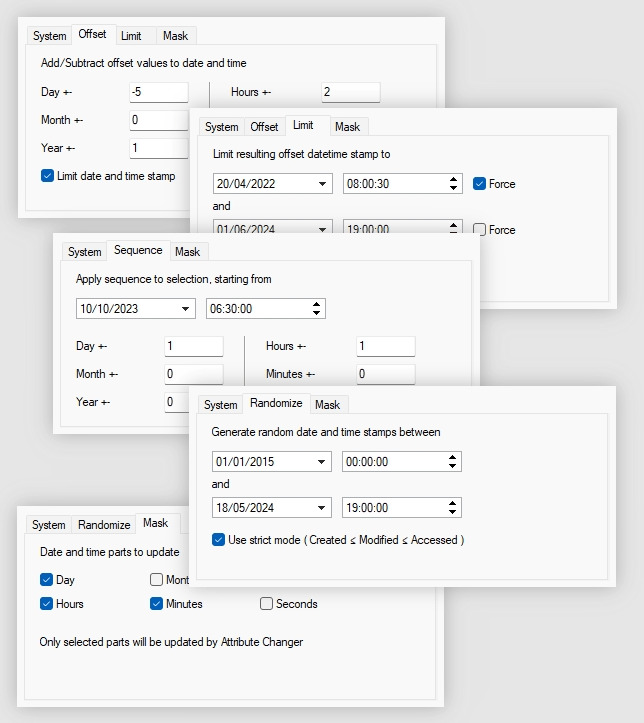This screenshot has height=723, width=644.
Task: Disable Use strict mode checkbox
Action: pyautogui.click(x=219, y=540)
